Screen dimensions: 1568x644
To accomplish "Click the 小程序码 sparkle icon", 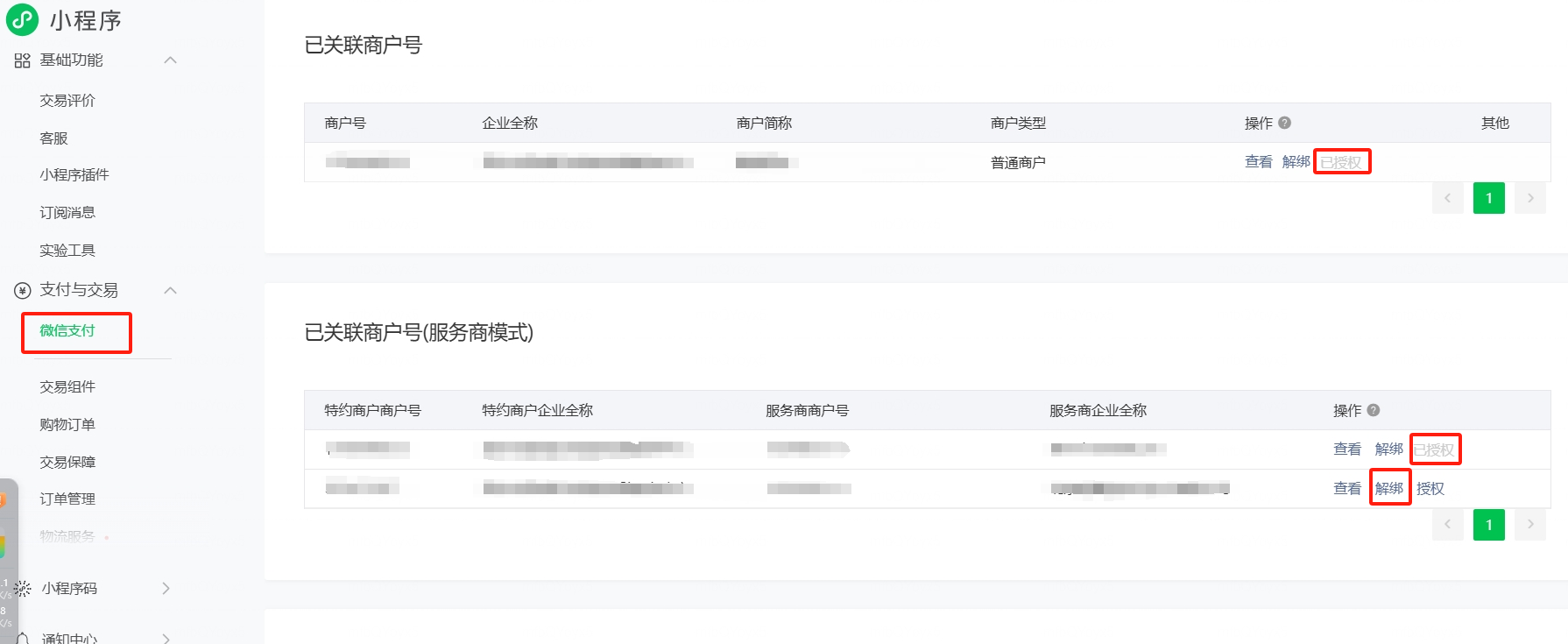I will click(x=23, y=589).
